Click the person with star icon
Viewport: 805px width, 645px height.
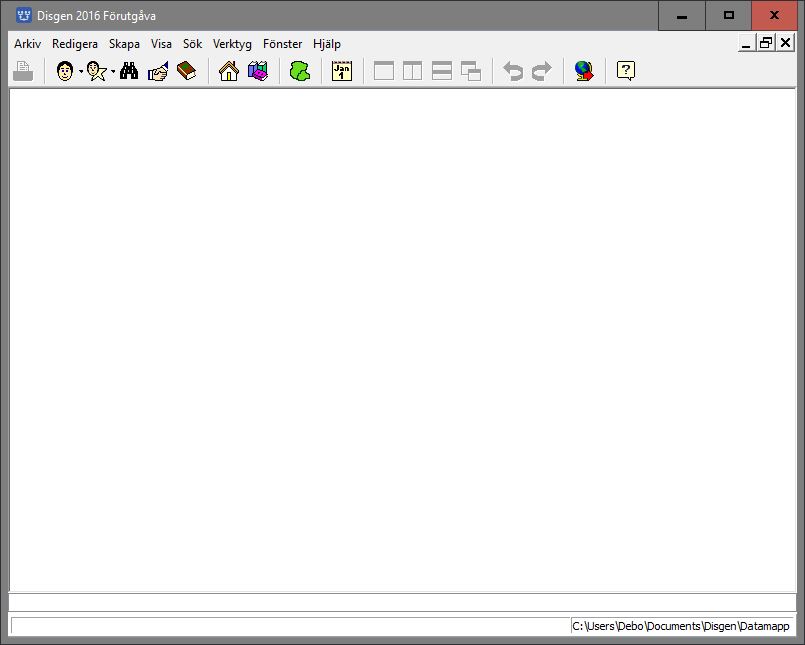tap(97, 71)
